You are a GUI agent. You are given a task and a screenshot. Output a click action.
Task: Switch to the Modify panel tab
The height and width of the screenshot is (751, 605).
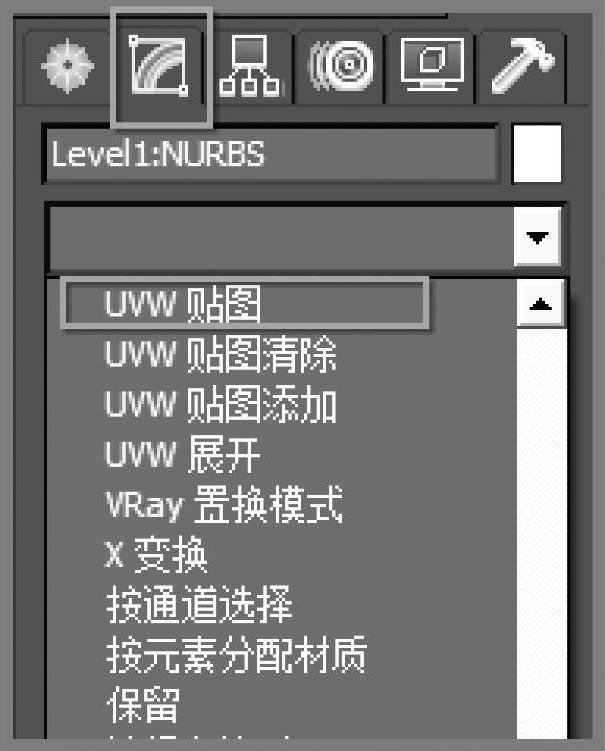coord(159,66)
